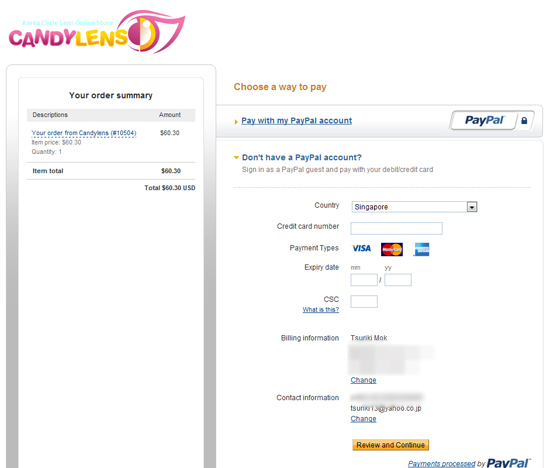Click the MasterCard payment icon
The height and width of the screenshot is (468, 550).
(x=392, y=249)
